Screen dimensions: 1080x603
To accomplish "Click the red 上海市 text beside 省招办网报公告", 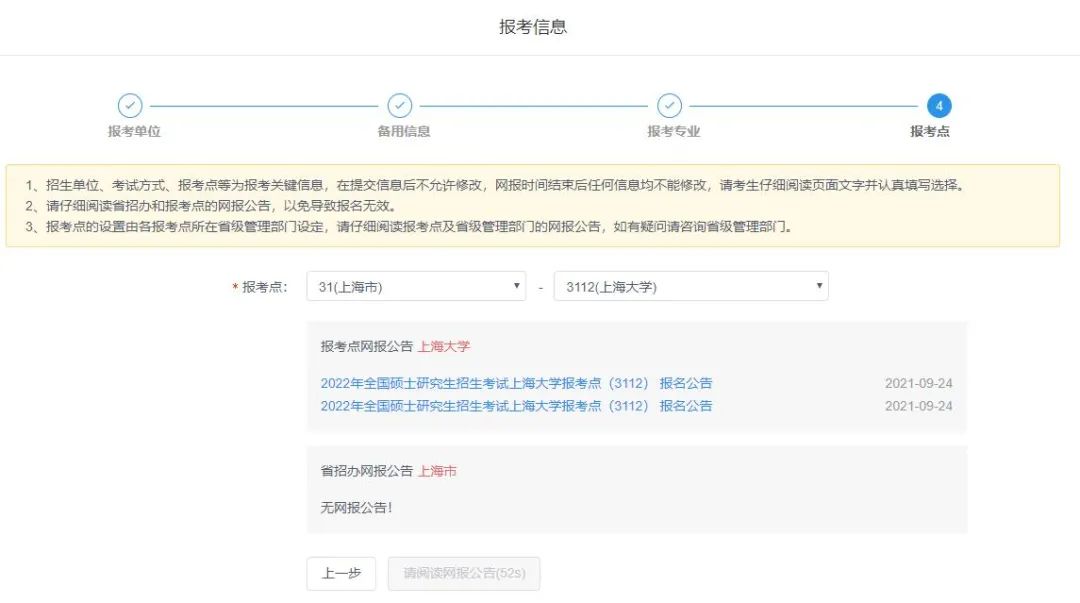I will pyautogui.click(x=437, y=471).
